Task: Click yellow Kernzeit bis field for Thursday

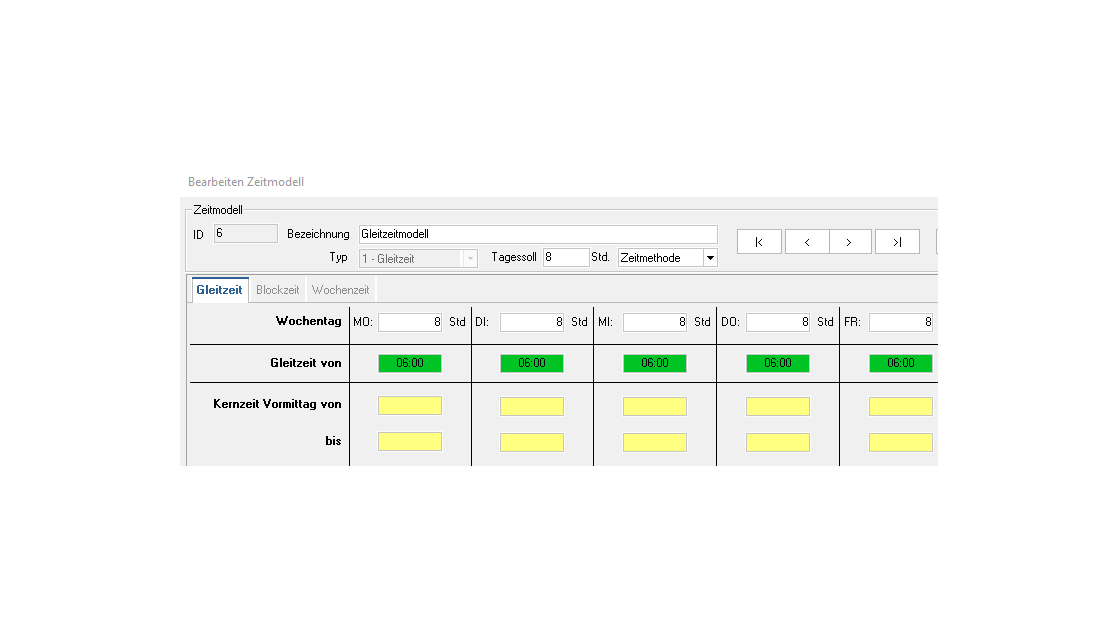Action: click(777, 442)
